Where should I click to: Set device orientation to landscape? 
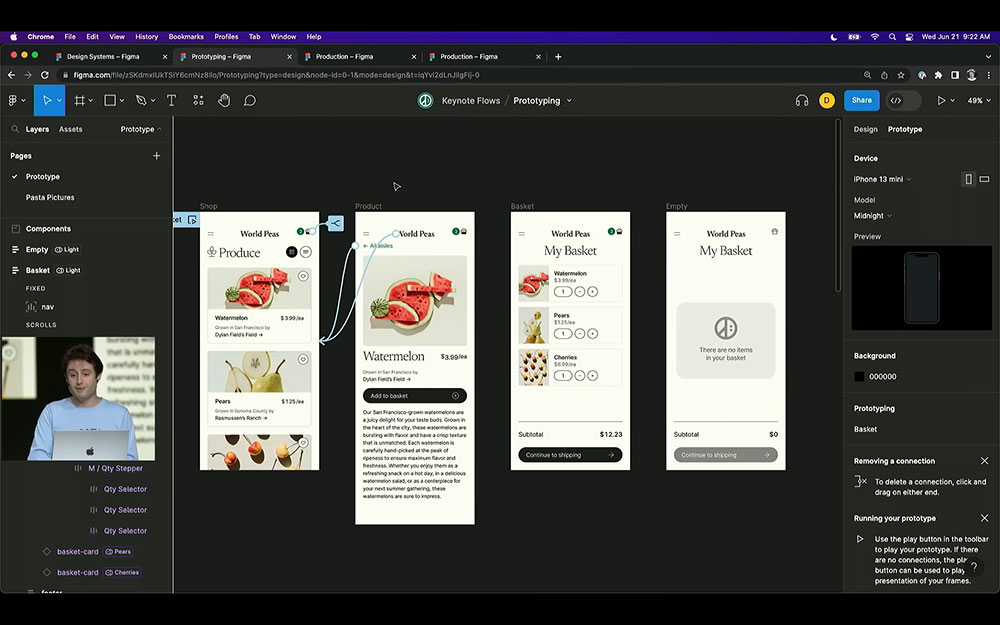pyautogui.click(x=984, y=179)
